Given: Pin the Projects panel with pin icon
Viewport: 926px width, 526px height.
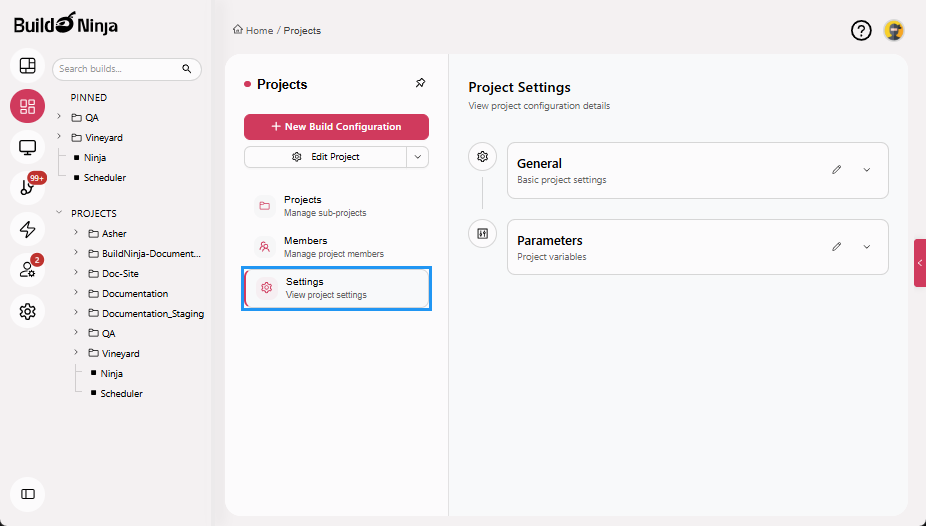Looking at the screenshot, I should pos(420,83).
